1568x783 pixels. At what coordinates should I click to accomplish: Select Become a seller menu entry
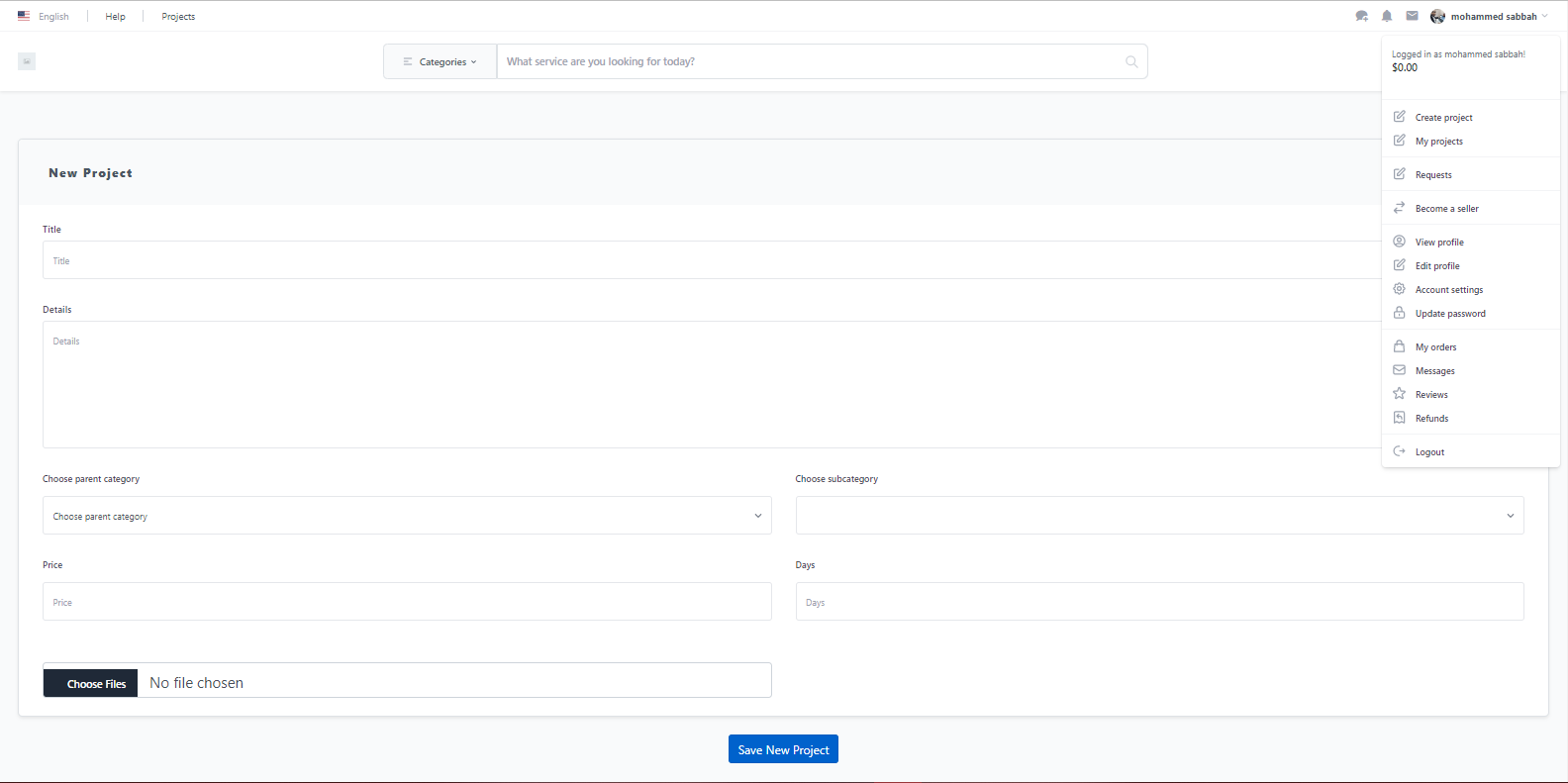click(1446, 209)
